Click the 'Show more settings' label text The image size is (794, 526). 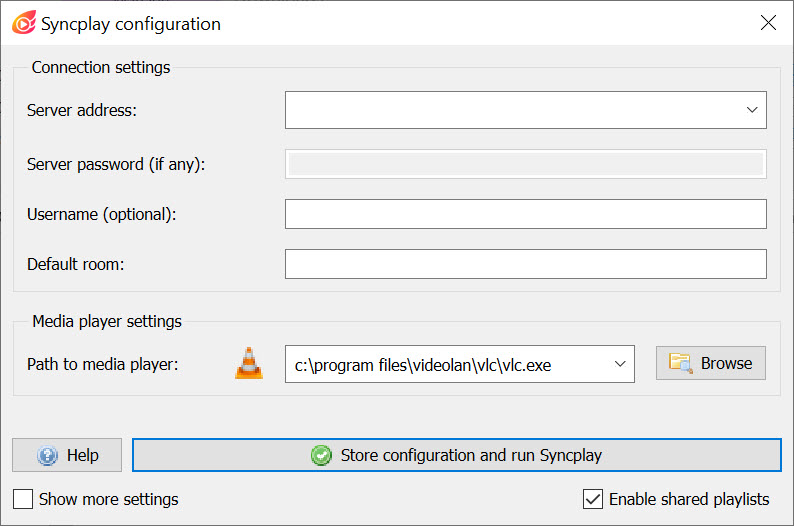pyautogui.click(x=109, y=499)
